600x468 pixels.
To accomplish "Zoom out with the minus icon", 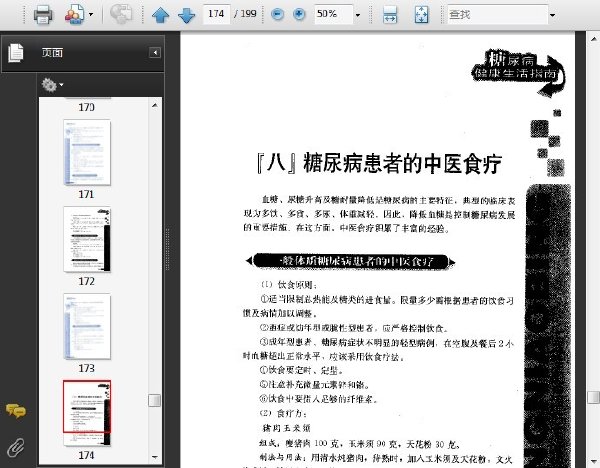I will (x=277, y=15).
